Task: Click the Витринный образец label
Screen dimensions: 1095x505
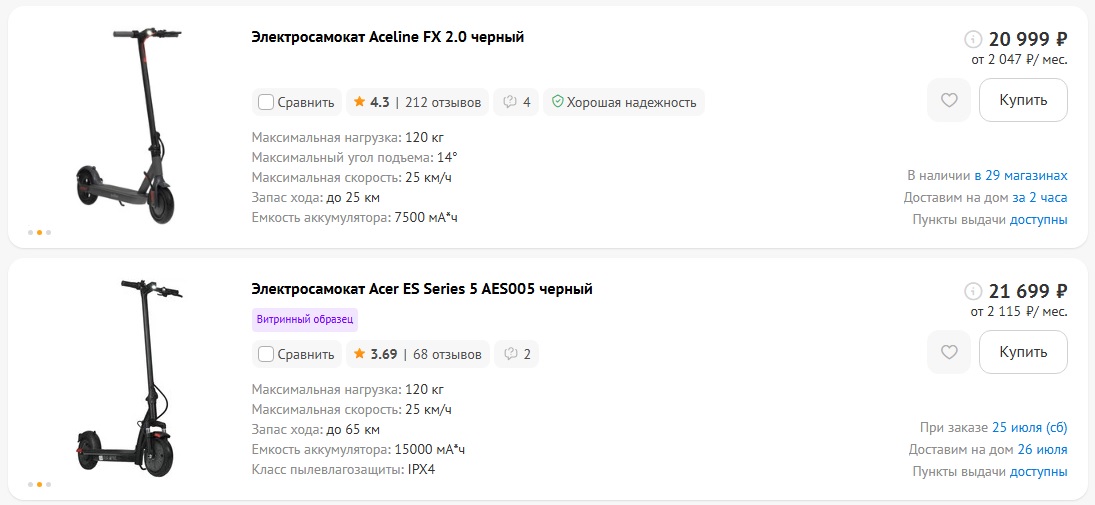Action: 304,320
